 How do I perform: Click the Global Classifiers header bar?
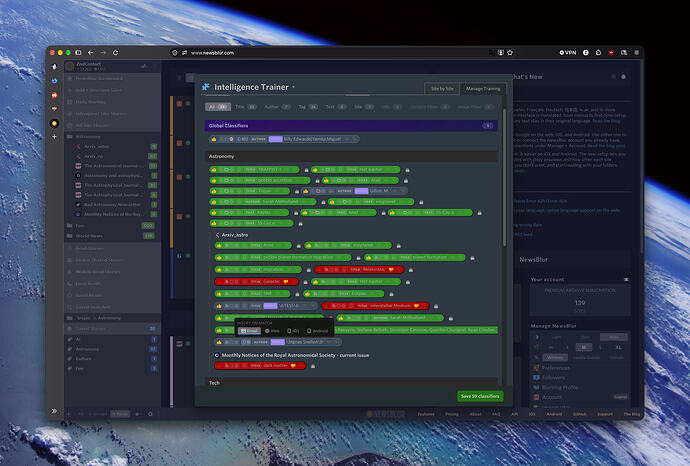point(351,126)
